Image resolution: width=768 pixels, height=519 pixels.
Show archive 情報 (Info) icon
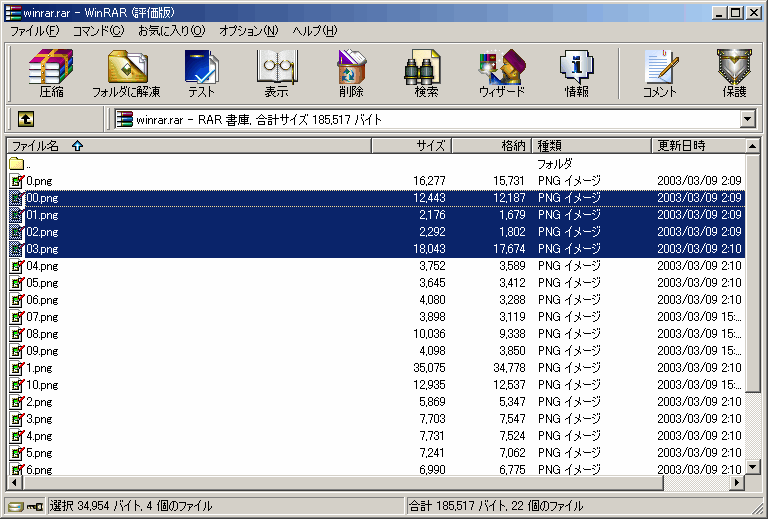[576, 73]
